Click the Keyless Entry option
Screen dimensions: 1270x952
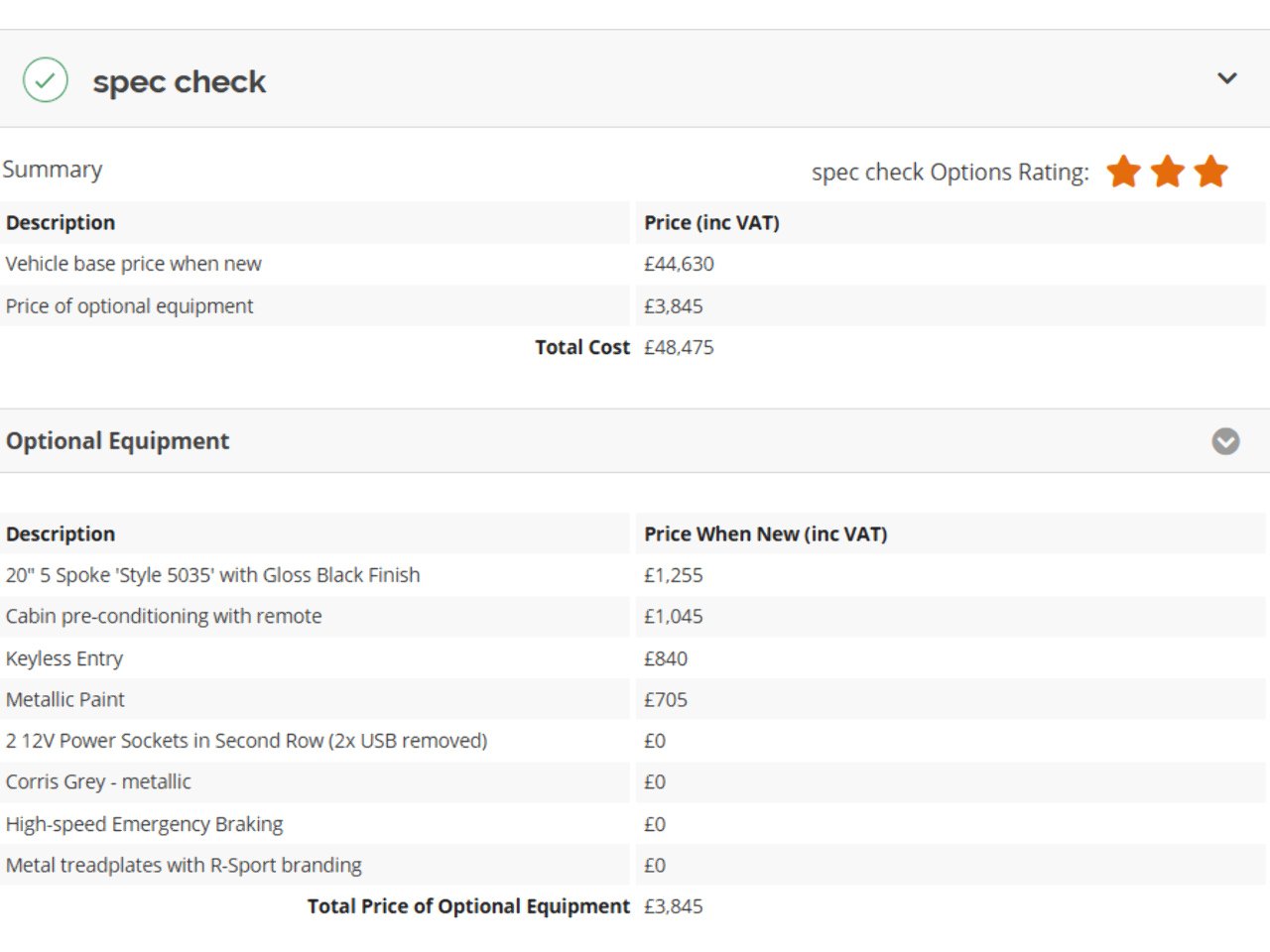[64, 658]
